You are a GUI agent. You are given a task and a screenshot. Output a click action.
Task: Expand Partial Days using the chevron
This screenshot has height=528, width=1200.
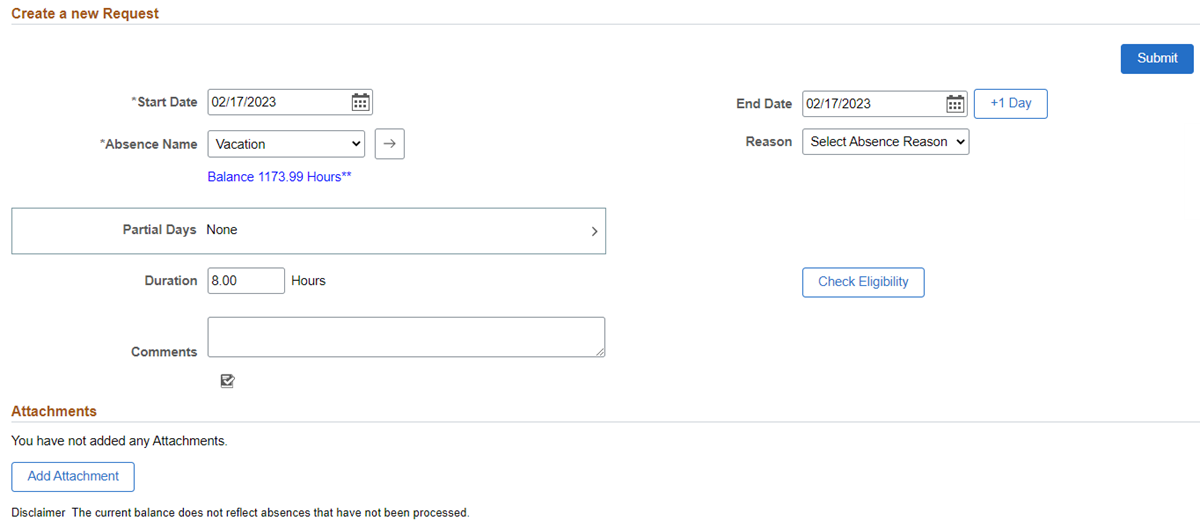[x=594, y=231]
